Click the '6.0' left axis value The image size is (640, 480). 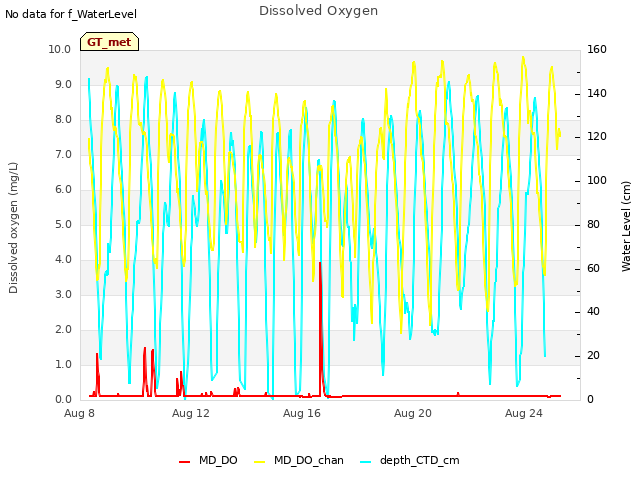[63, 190]
